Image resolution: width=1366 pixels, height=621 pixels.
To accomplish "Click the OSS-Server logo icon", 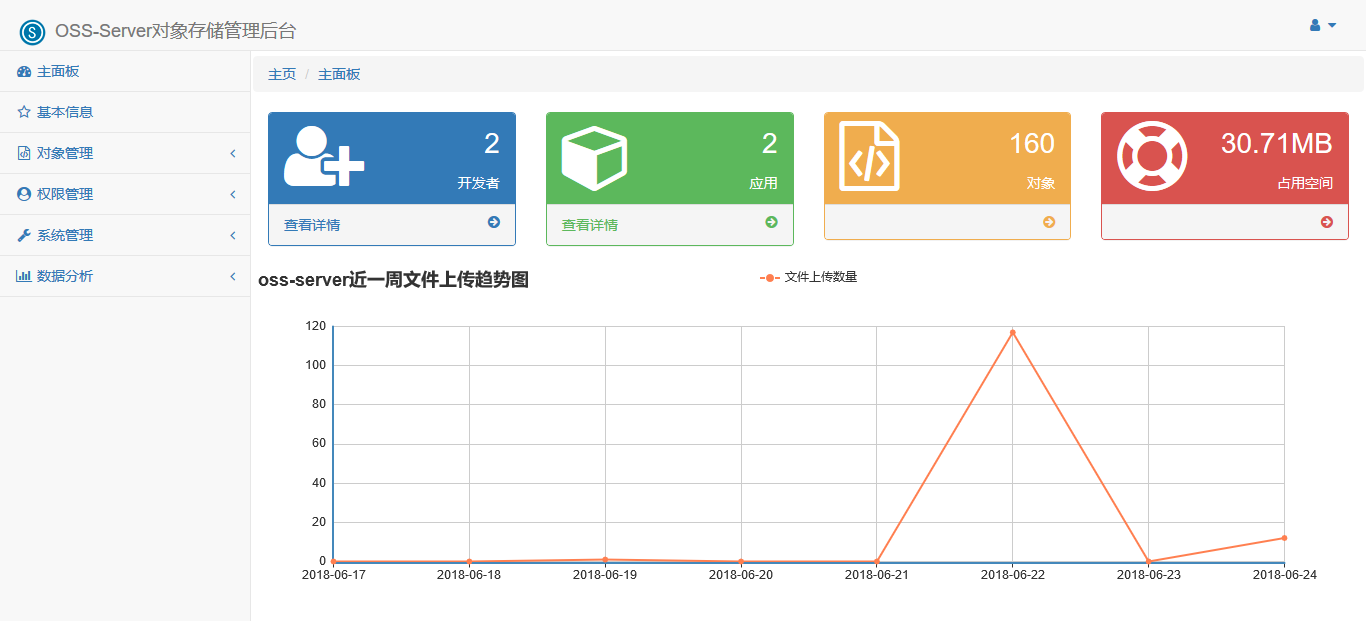I will [x=33, y=32].
